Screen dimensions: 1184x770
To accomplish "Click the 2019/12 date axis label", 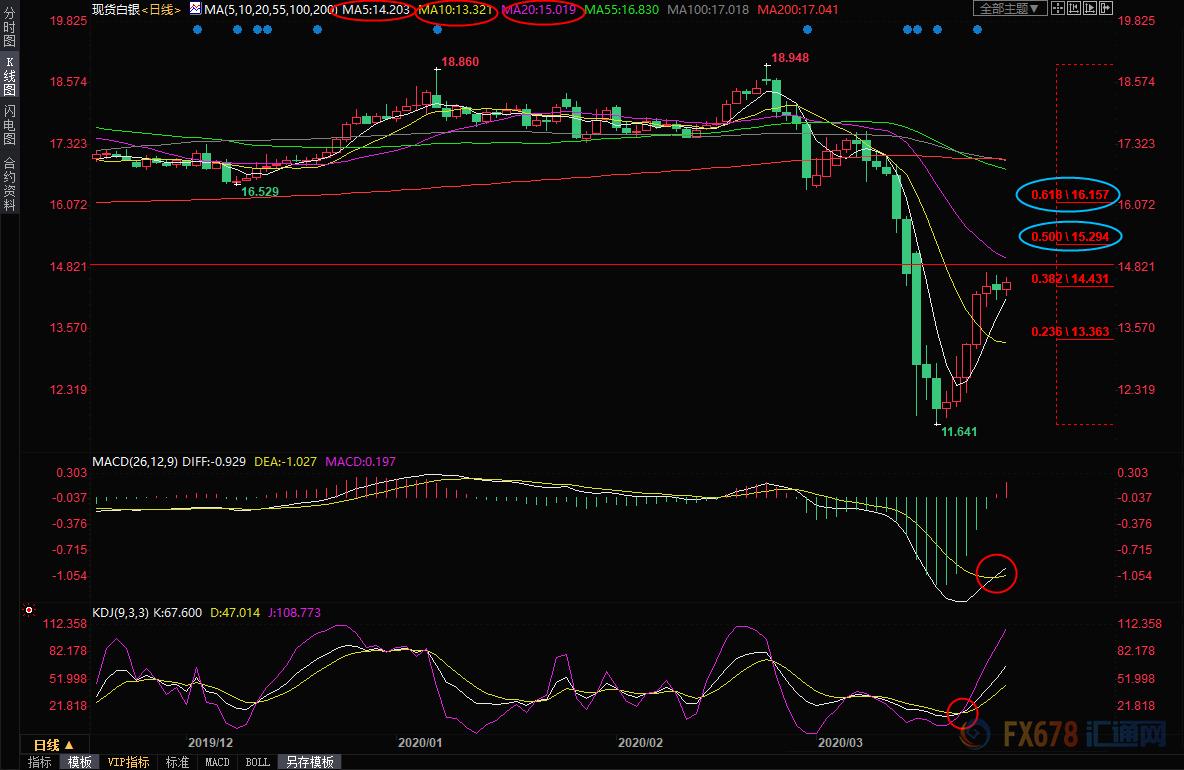I will pyautogui.click(x=210, y=743).
